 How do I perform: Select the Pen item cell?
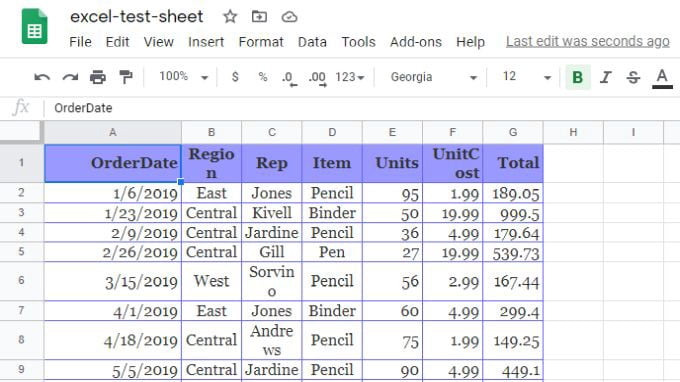[332, 252]
